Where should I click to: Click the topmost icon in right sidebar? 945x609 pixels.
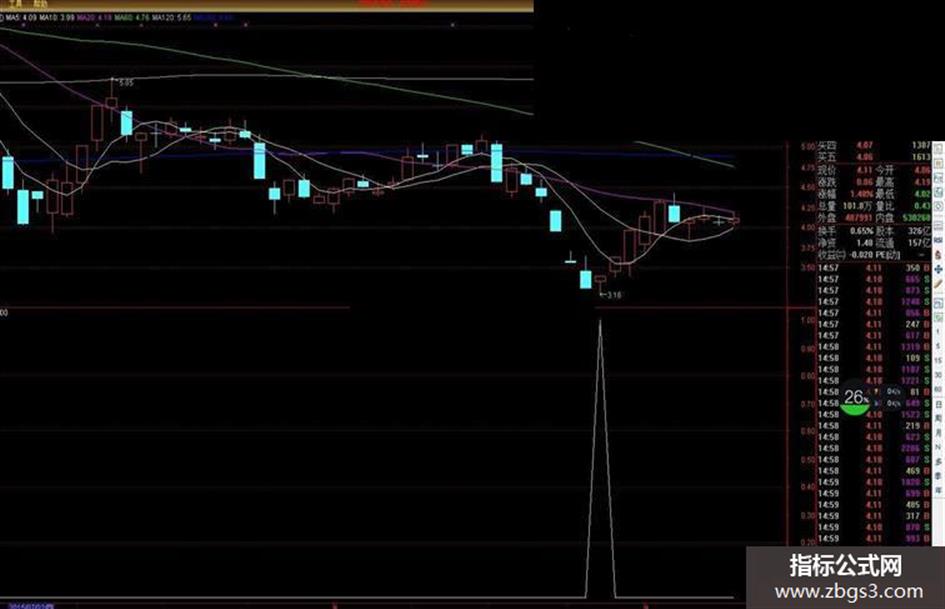pyautogui.click(x=938, y=148)
